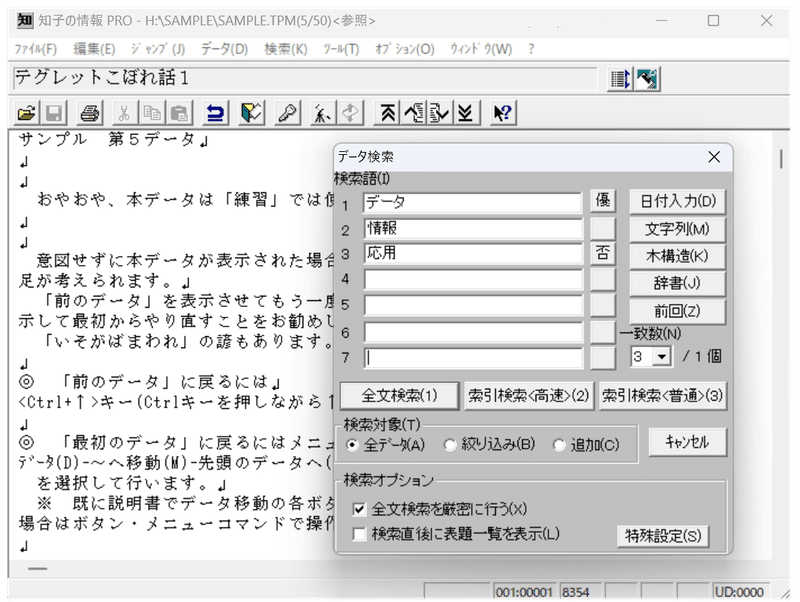800x602 pixels.
Task: Click the 特殊設定(S) button
Action: click(x=663, y=536)
